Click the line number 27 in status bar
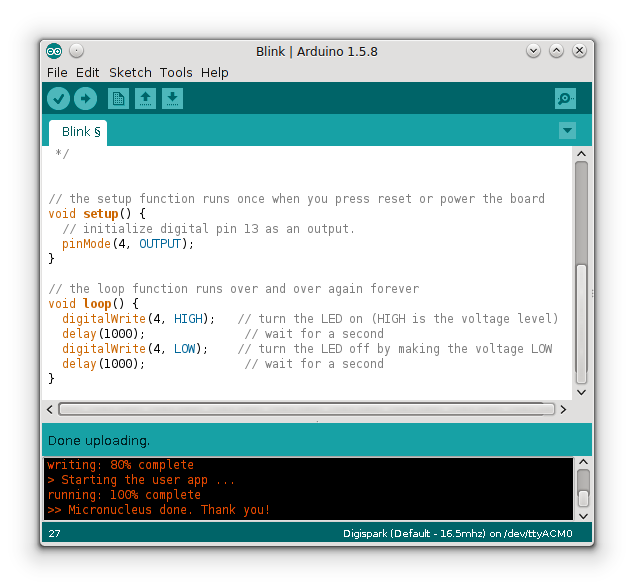This screenshot has width=634, height=586. [54, 533]
